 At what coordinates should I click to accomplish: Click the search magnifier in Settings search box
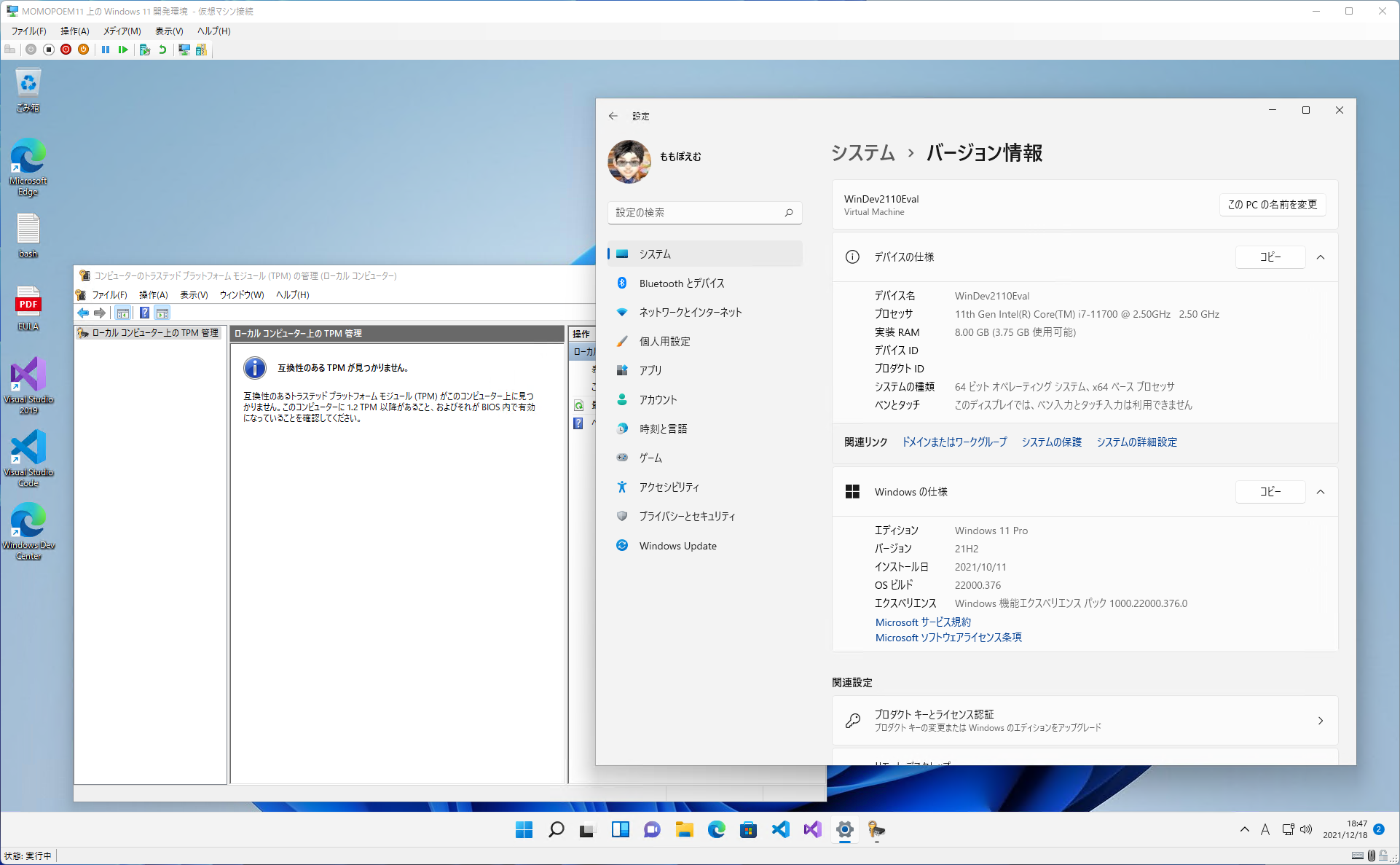(x=789, y=212)
